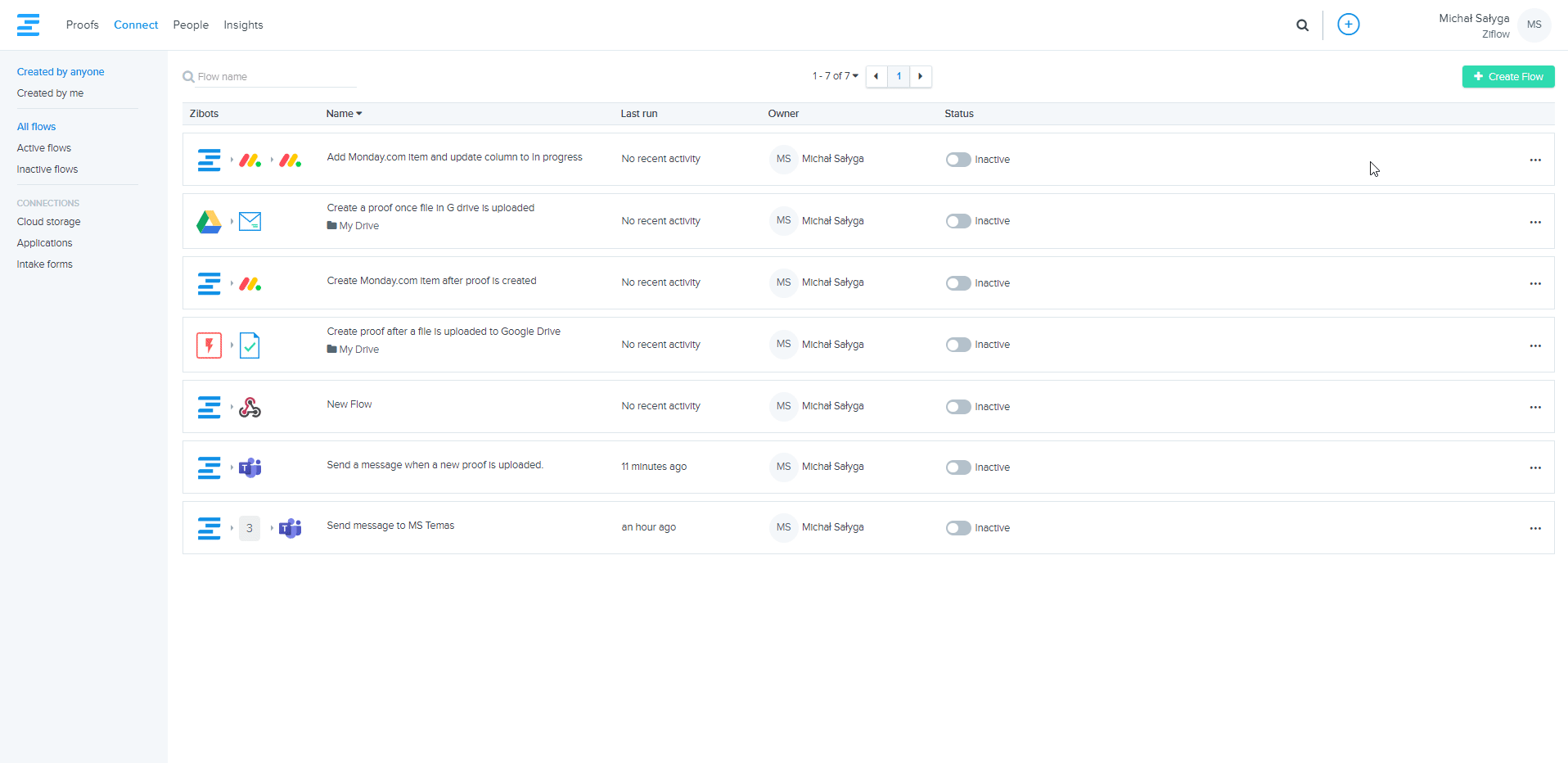Open the MS user avatar menu in header
1568x763 pixels.
(1534, 25)
